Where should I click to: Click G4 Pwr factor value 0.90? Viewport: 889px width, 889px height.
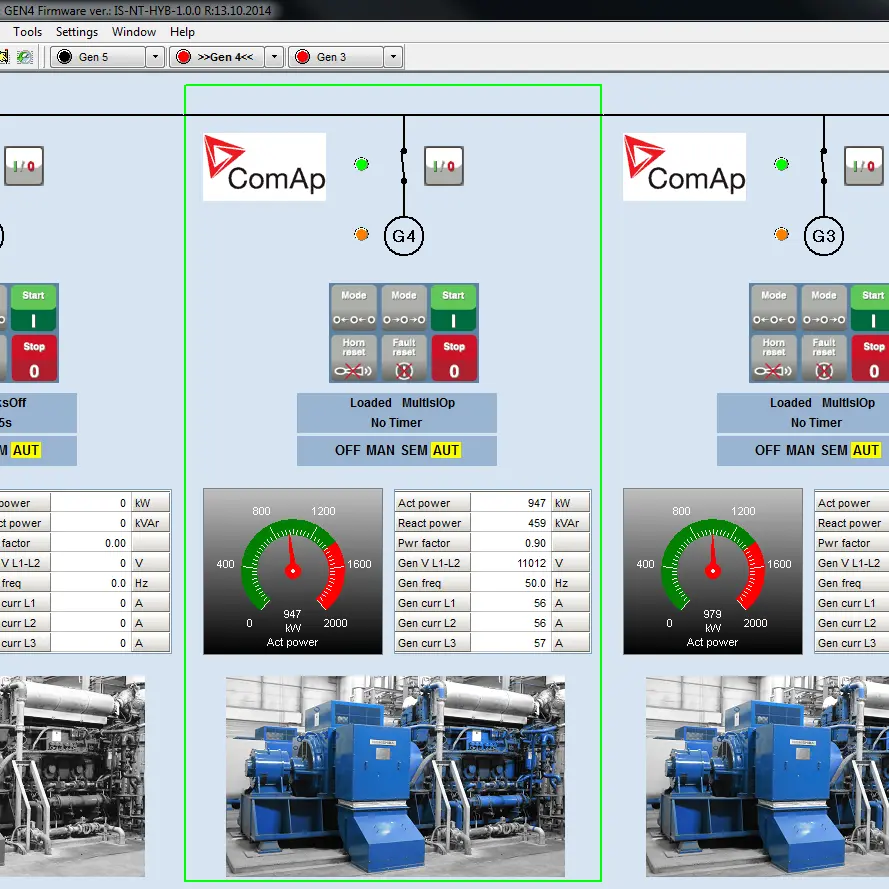pos(510,543)
